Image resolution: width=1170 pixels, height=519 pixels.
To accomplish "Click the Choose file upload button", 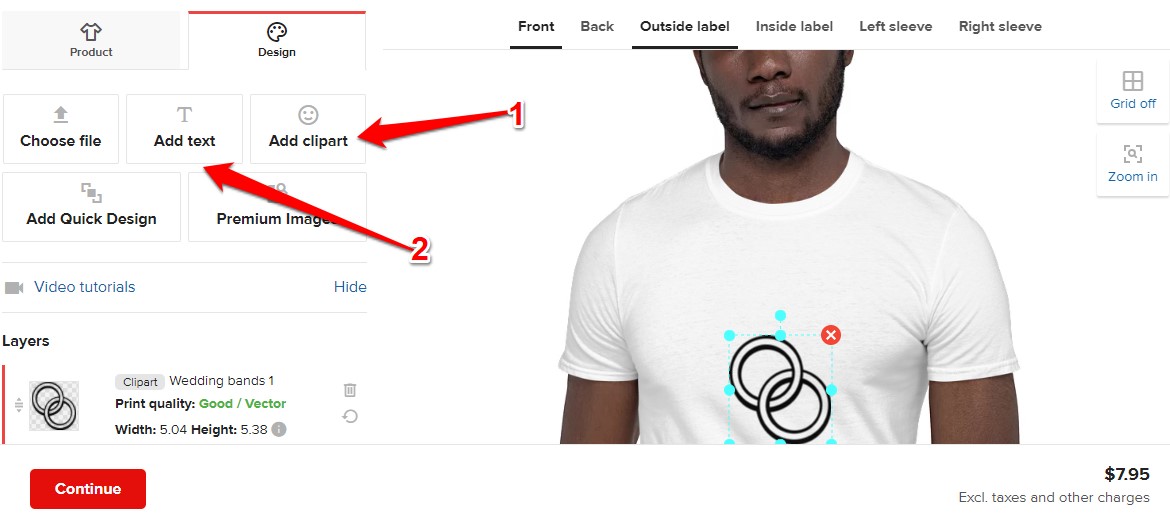I will (x=60, y=128).
